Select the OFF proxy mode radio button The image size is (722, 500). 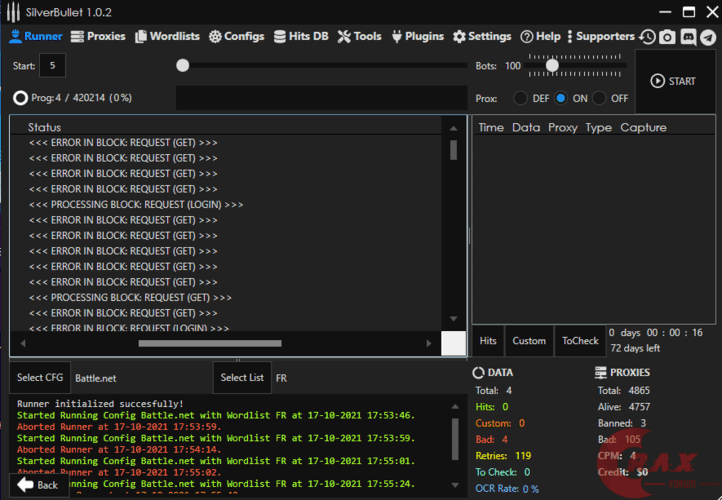click(600, 98)
